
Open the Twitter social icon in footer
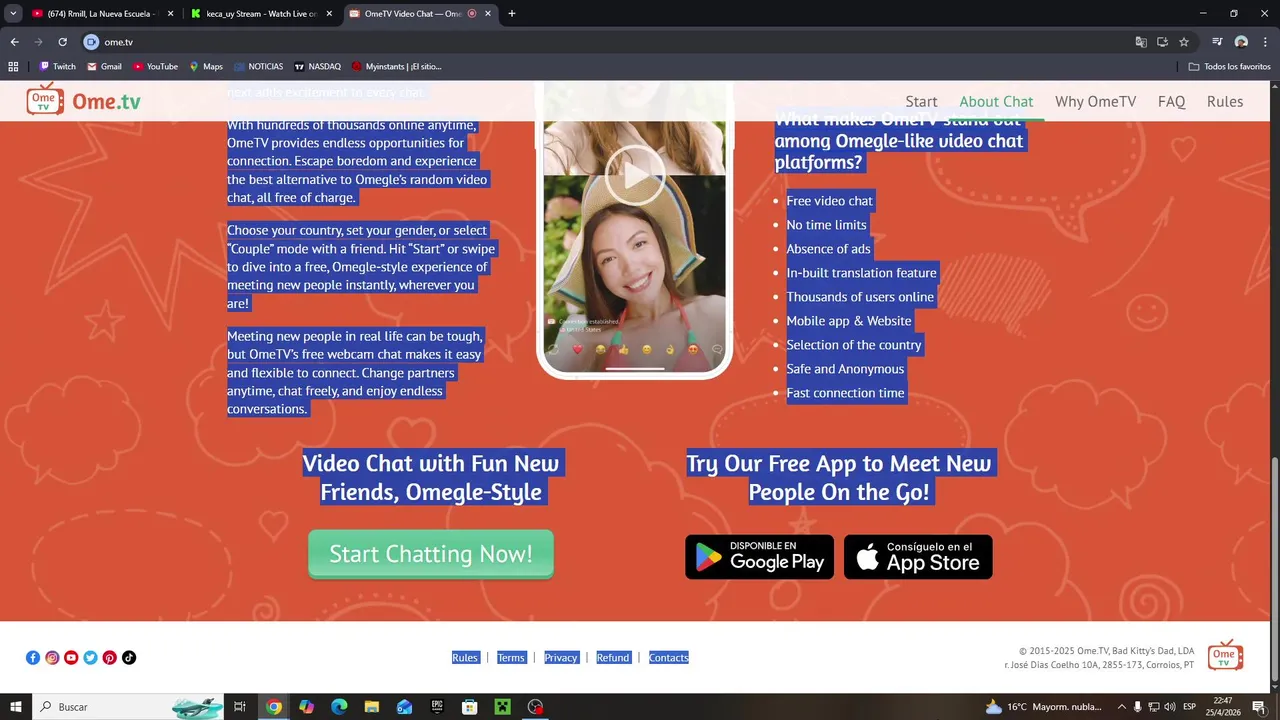90,657
